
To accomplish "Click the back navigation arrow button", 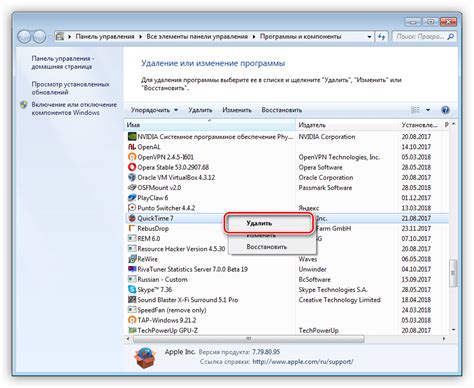I will tap(24, 36).
